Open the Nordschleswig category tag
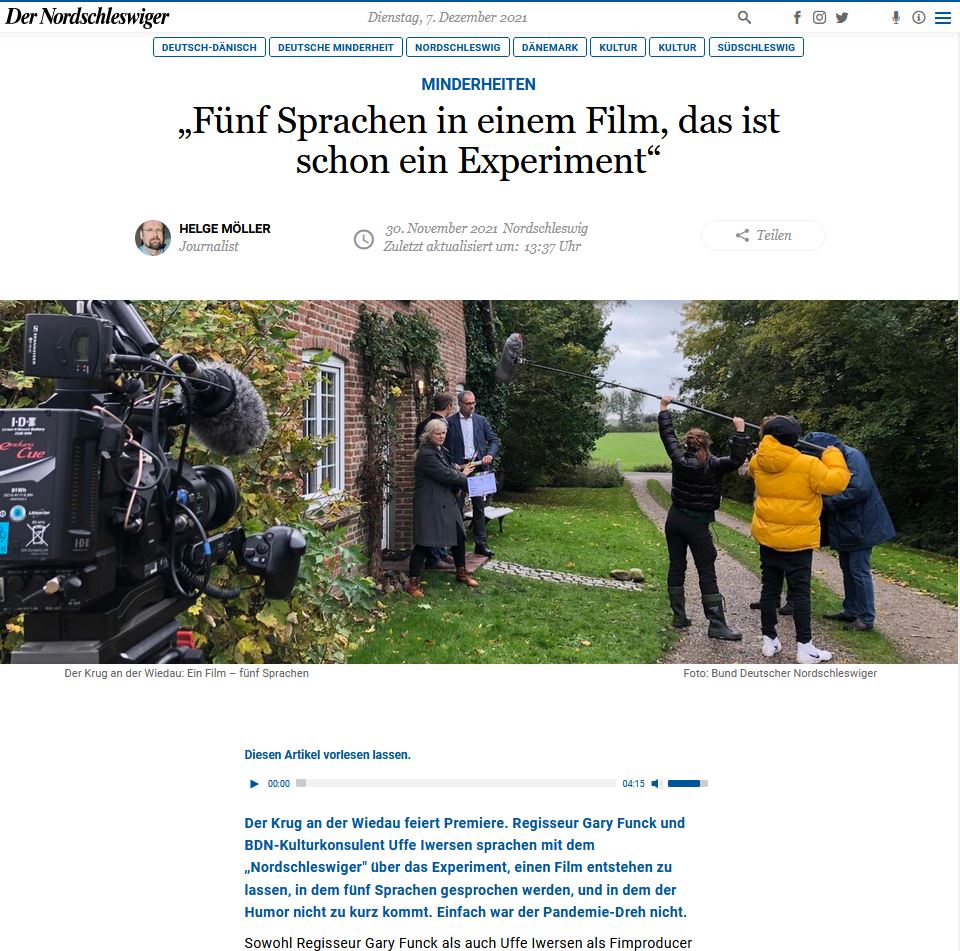This screenshot has height=951, width=960. point(457,47)
